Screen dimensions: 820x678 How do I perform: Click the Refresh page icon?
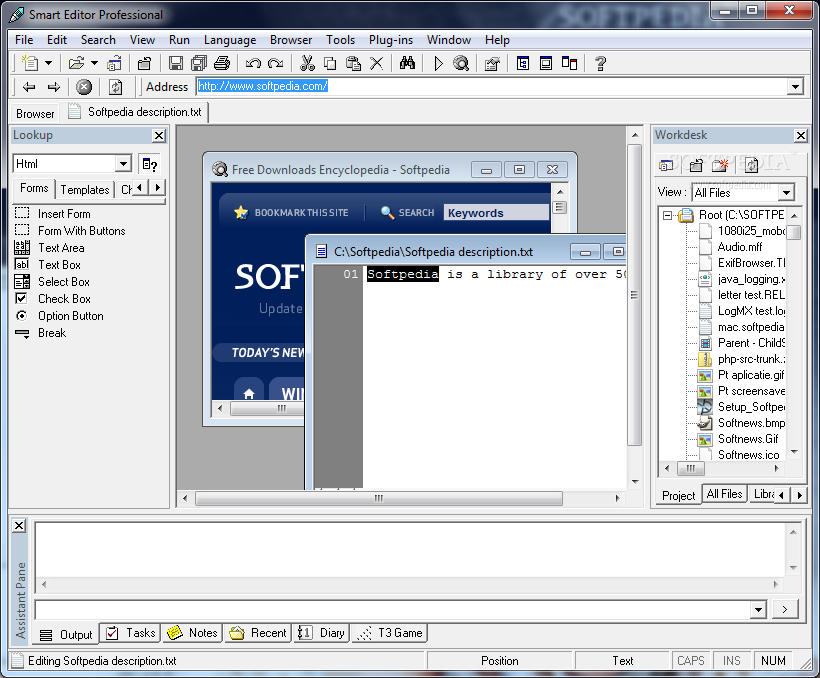(116, 87)
